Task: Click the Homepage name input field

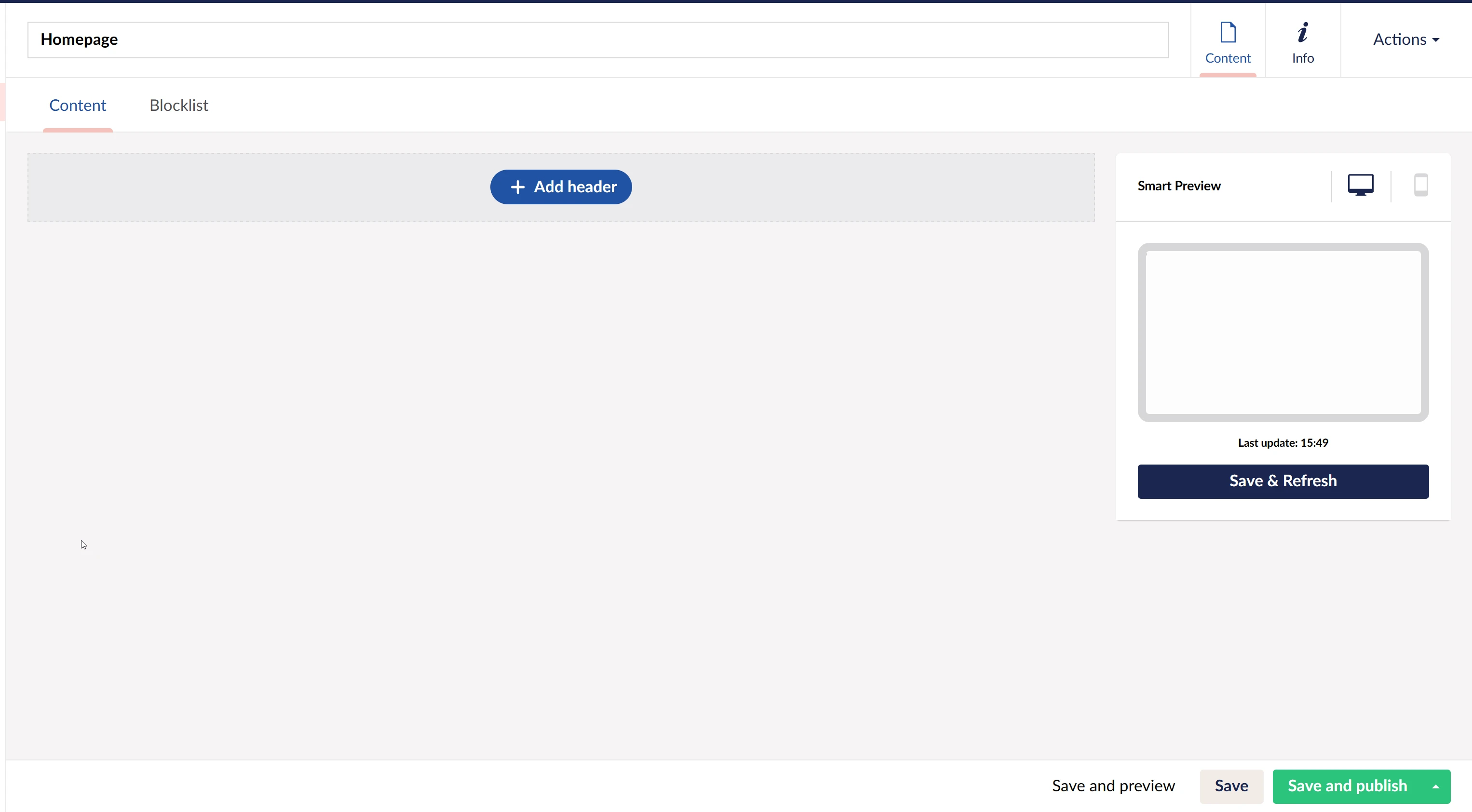Action: coord(598,40)
